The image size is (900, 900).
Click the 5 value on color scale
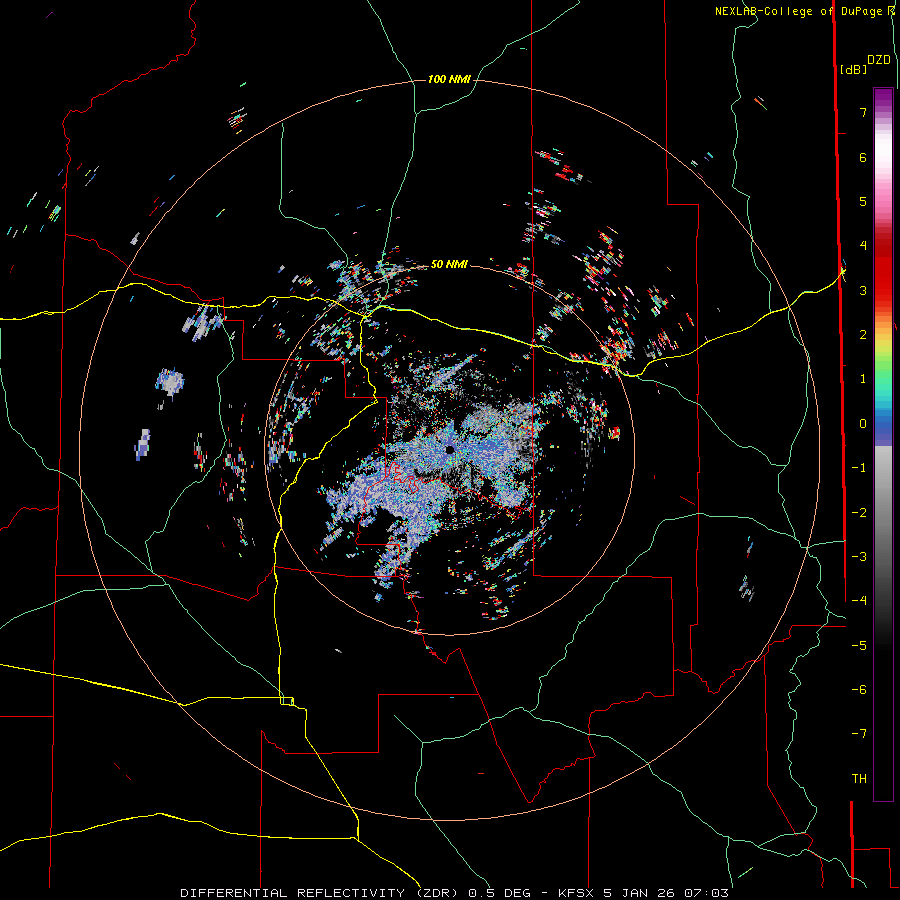click(863, 201)
